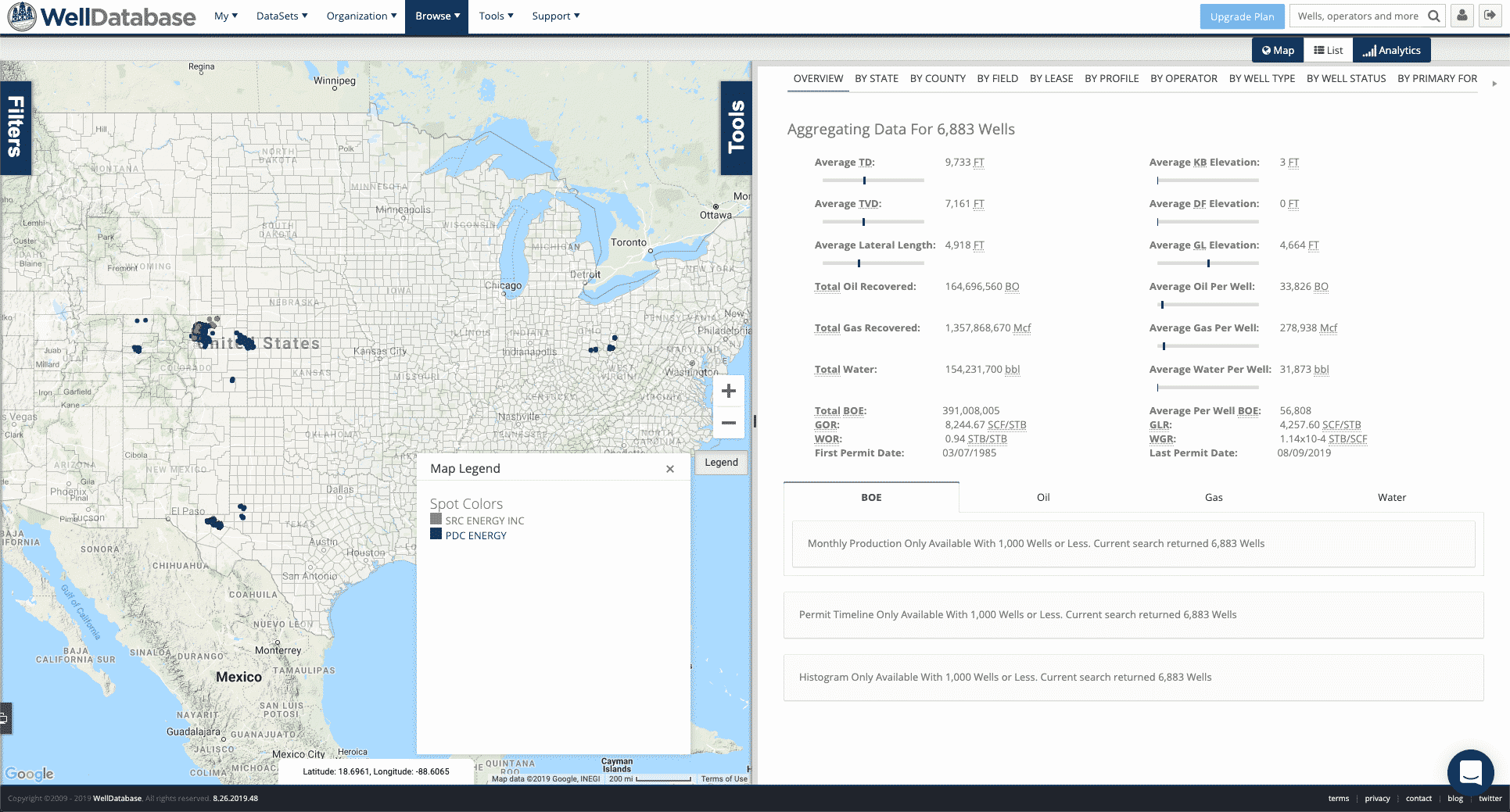Click the Upgrade Plan button
The height and width of the screenshot is (812, 1510).
1242,16
